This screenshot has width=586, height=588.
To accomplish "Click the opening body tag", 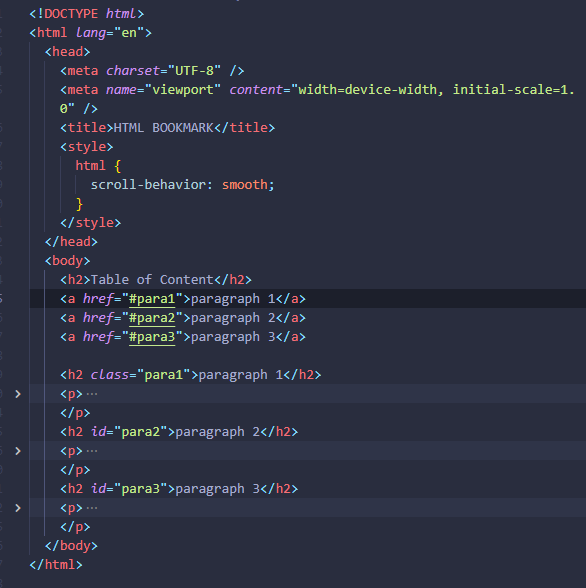I will click(67, 261).
